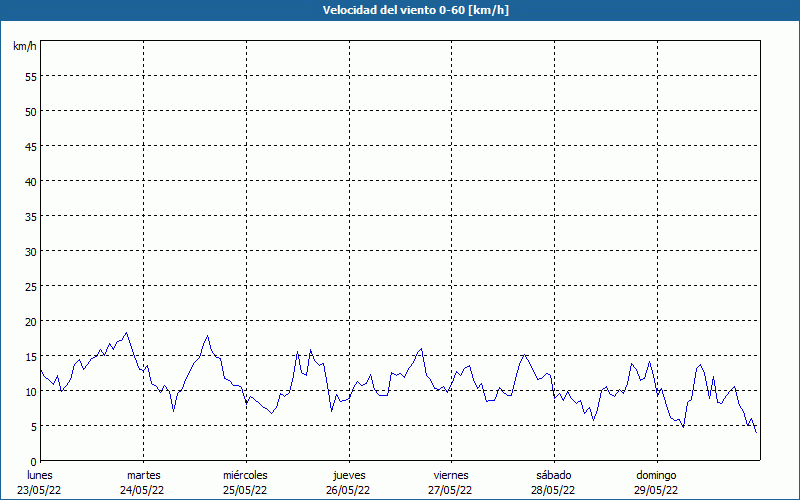Click the 30 value on the y-axis
Viewport: 800px width, 500px height.
(x=31, y=252)
